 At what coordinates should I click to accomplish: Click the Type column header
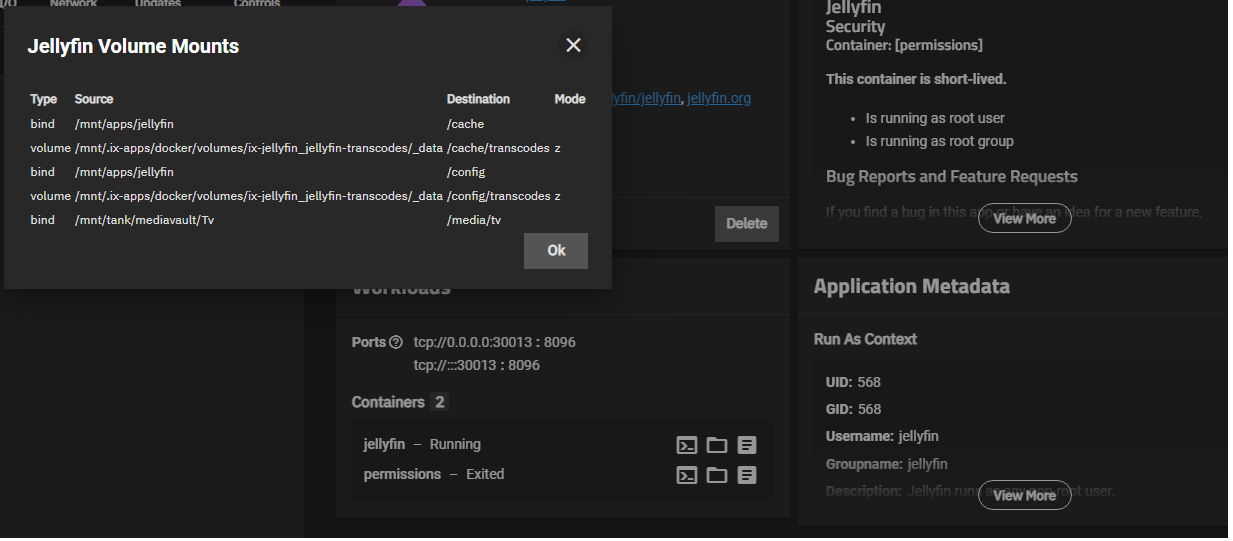click(44, 99)
